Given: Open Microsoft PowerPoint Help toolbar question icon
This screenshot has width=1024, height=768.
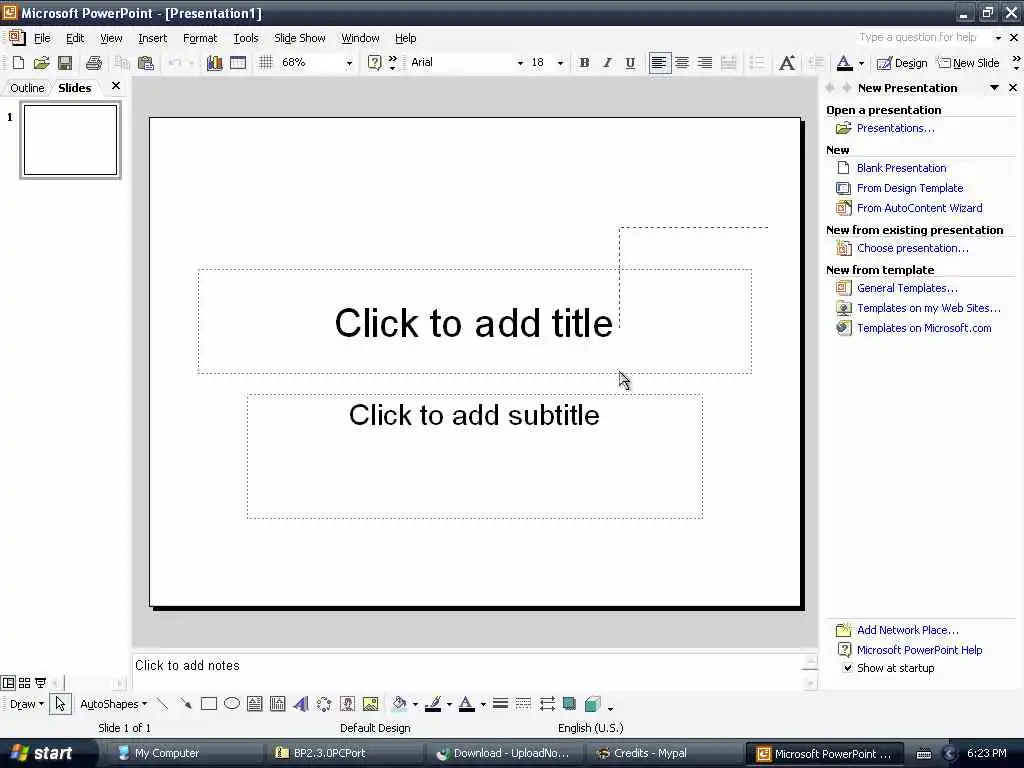Looking at the screenshot, I should click(374, 63).
